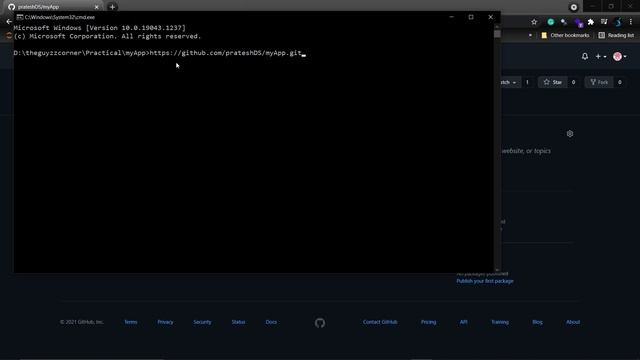This screenshot has height=360, width=640.
Task: Open a new Chrome tab with plus button
Action: 112,7
